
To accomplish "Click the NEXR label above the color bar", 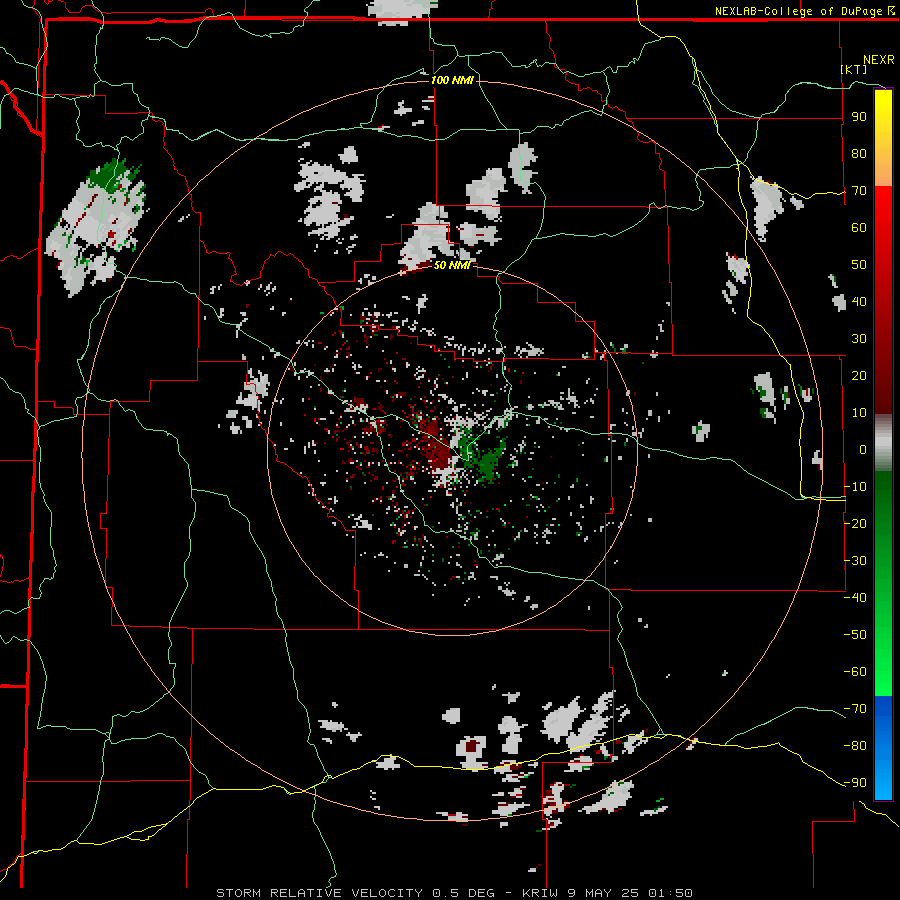I will (x=878, y=60).
